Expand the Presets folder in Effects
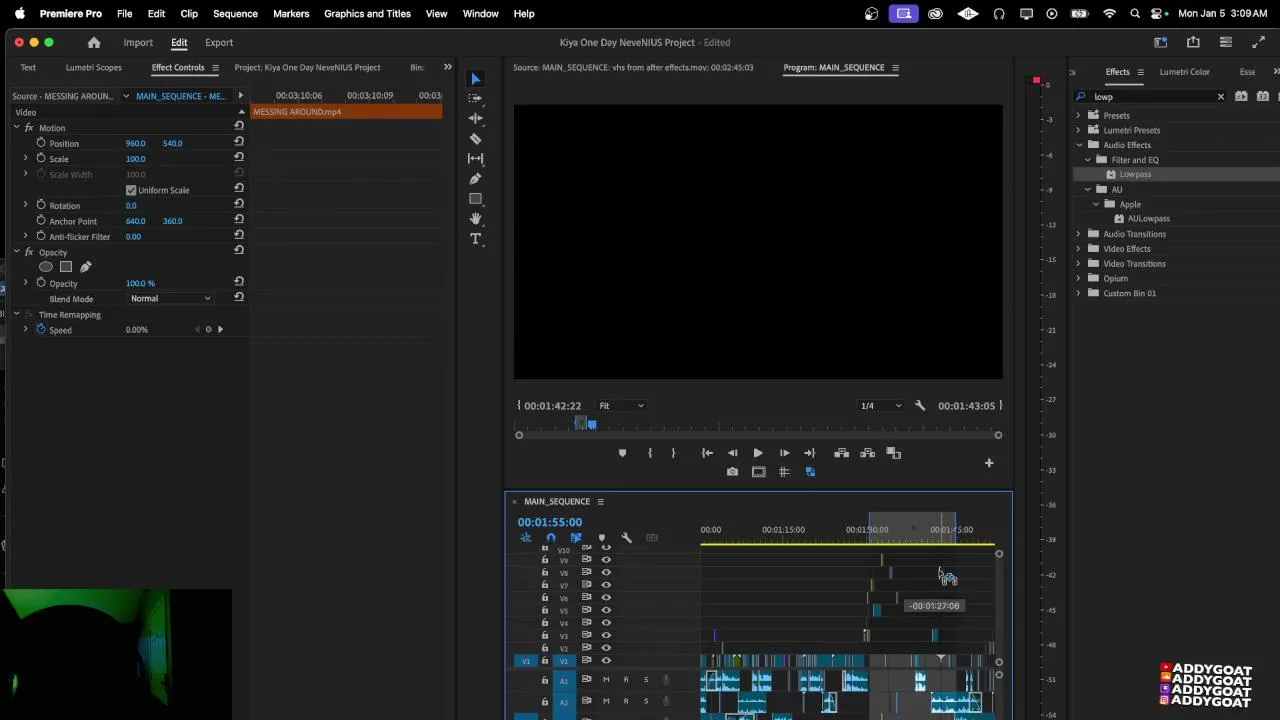Screen dimensions: 1280x720 pos(1079,116)
